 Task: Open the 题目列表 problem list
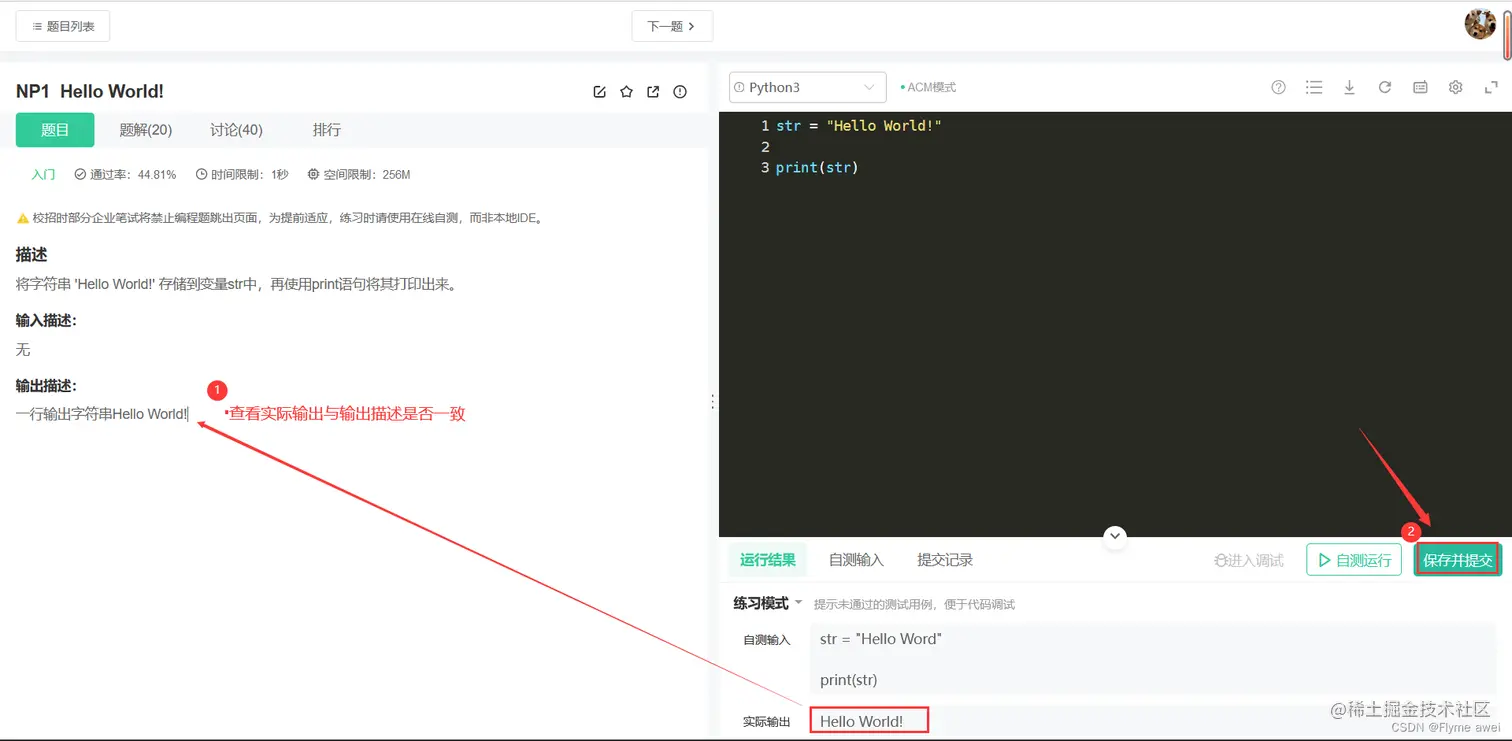pos(63,26)
